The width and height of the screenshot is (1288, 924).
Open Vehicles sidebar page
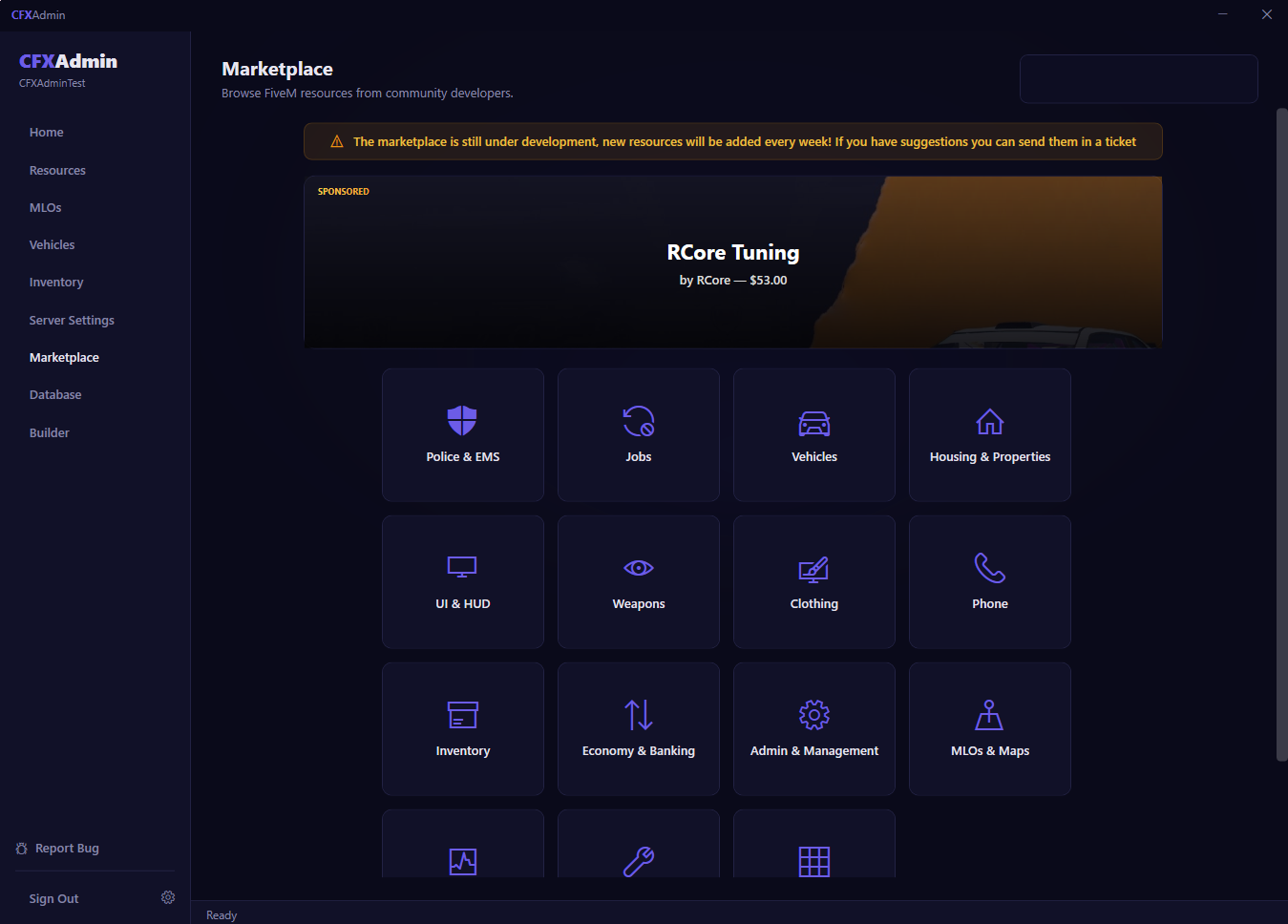tap(52, 245)
